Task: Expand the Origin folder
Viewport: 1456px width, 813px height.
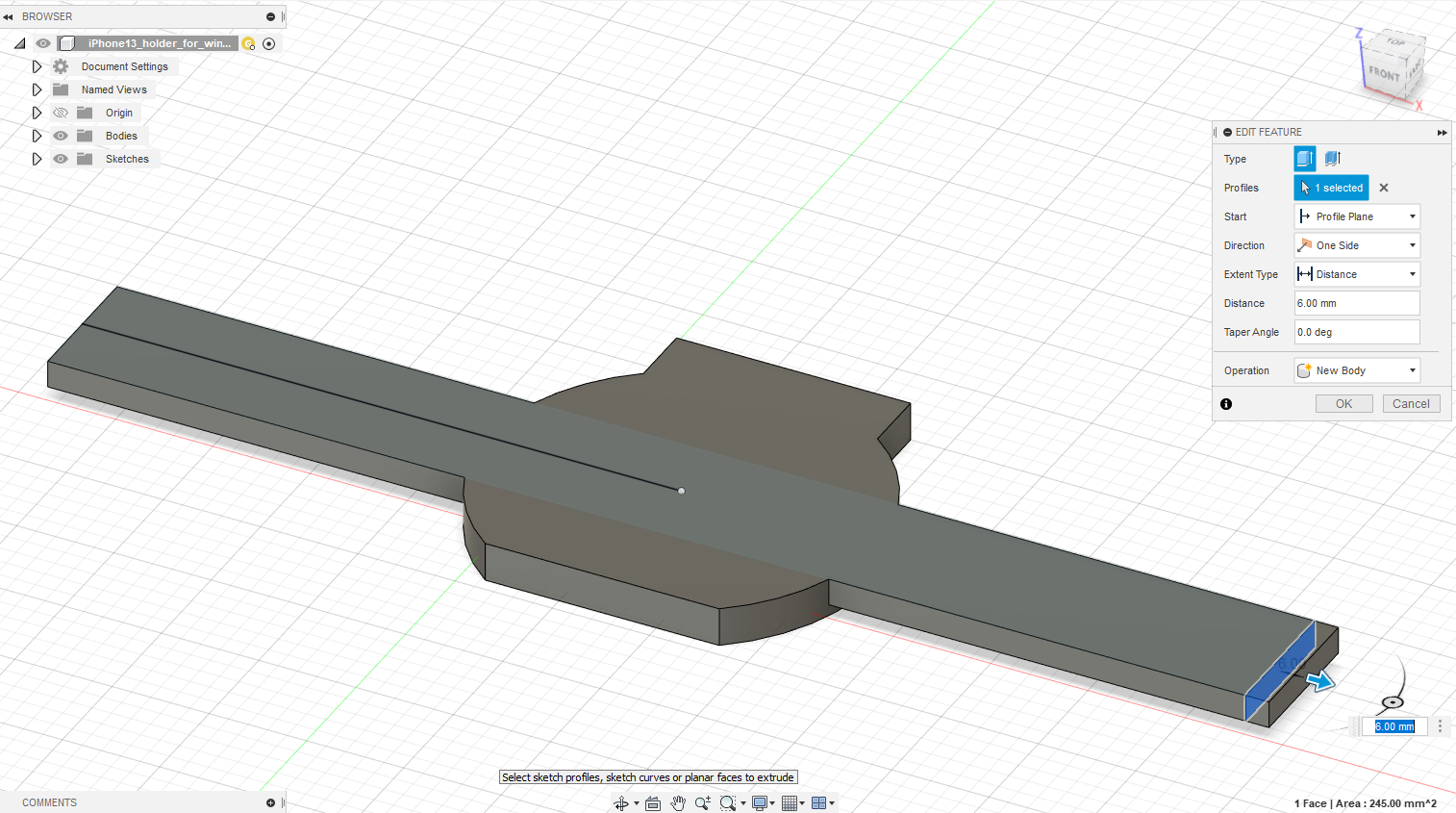Action: 37,113
